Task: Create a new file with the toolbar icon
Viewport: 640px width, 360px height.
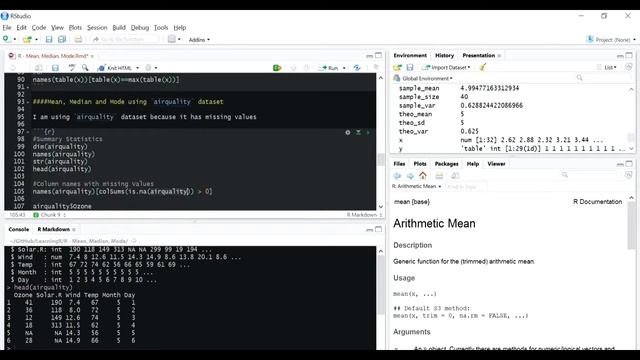Action: tap(6, 39)
